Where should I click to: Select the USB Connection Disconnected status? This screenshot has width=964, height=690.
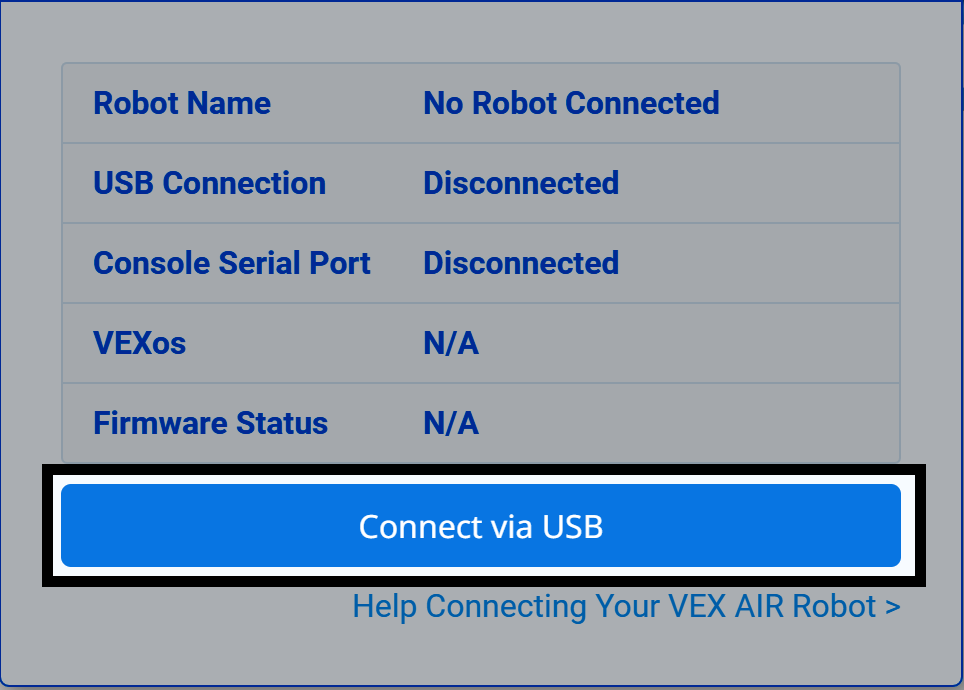click(521, 183)
